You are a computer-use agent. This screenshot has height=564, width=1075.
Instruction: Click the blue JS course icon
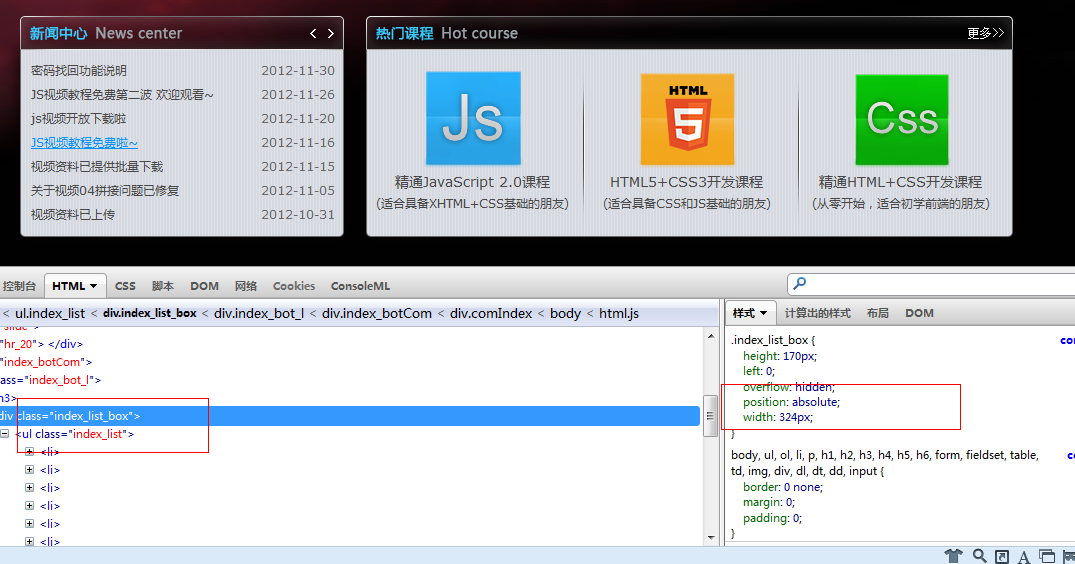click(473, 119)
